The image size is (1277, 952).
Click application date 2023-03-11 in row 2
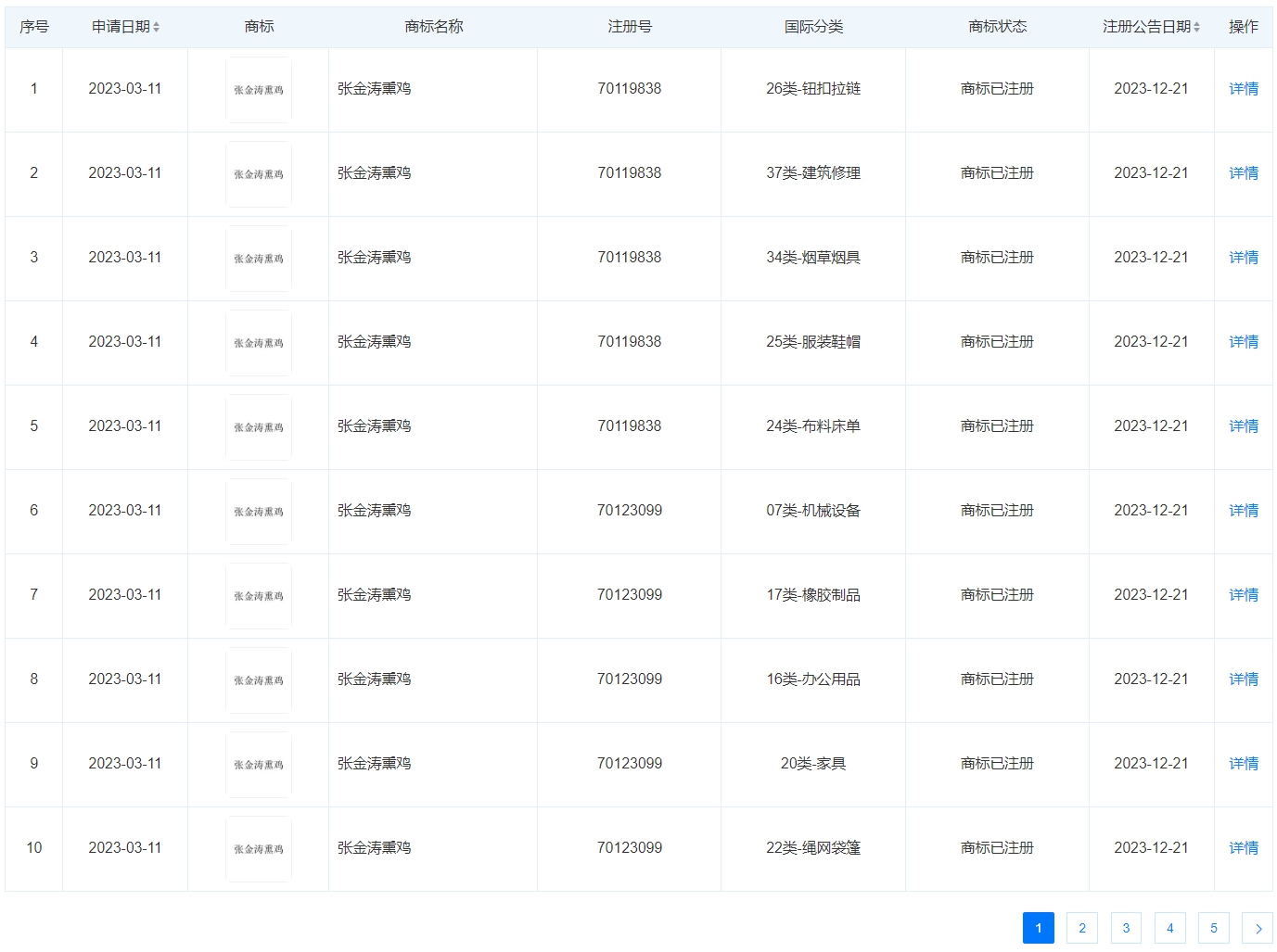point(125,173)
